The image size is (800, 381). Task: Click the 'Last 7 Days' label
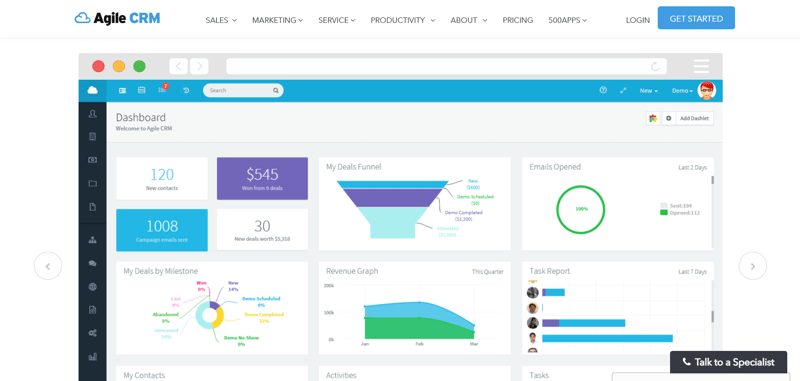(x=692, y=272)
